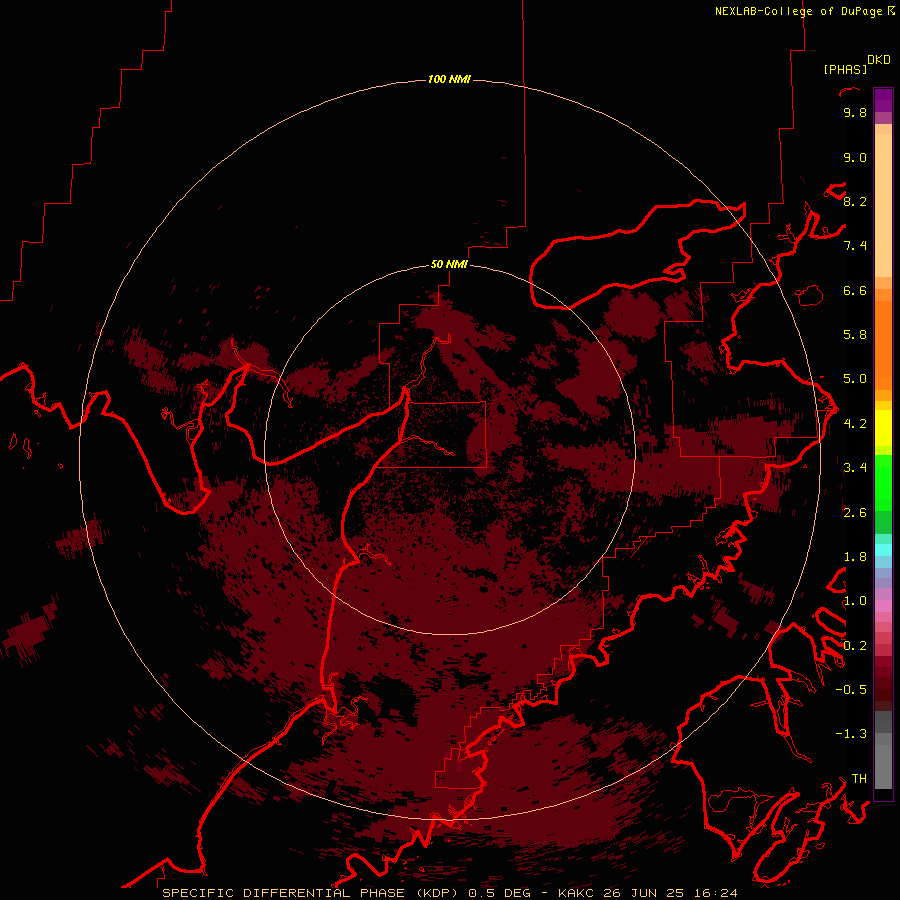Click the TH threshold label on the scale
The image size is (900, 900).
[859, 779]
